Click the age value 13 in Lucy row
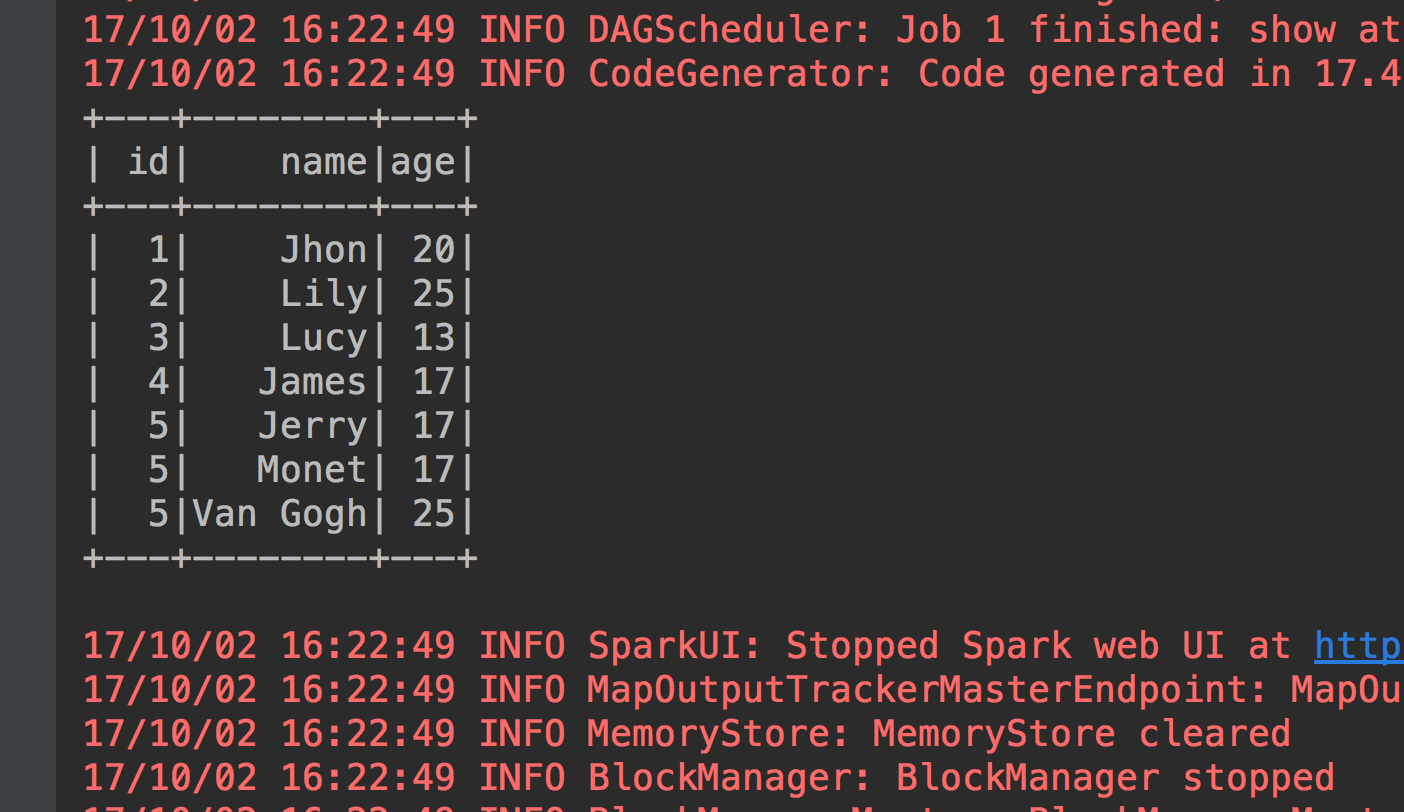Screen dimensions: 1404x812 pyautogui.click(x=434, y=338)
